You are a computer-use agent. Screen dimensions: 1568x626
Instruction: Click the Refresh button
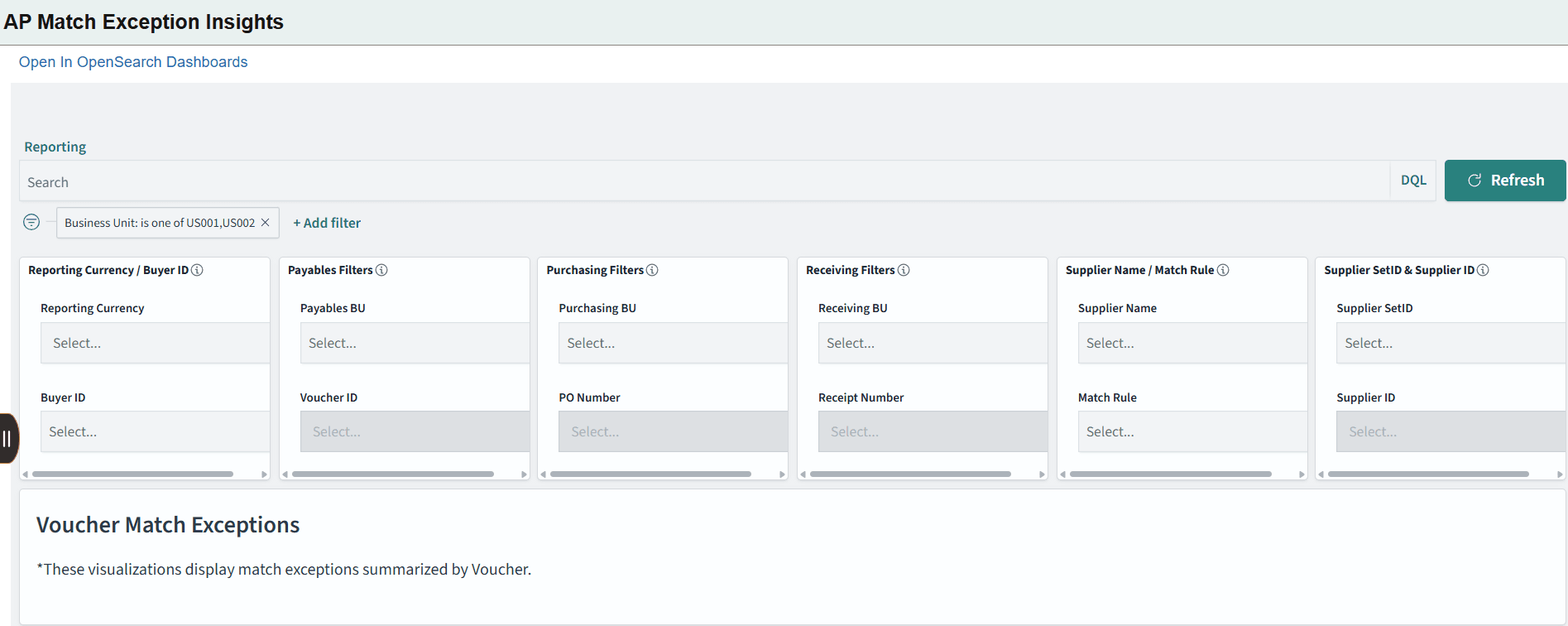click(1505, 181)
